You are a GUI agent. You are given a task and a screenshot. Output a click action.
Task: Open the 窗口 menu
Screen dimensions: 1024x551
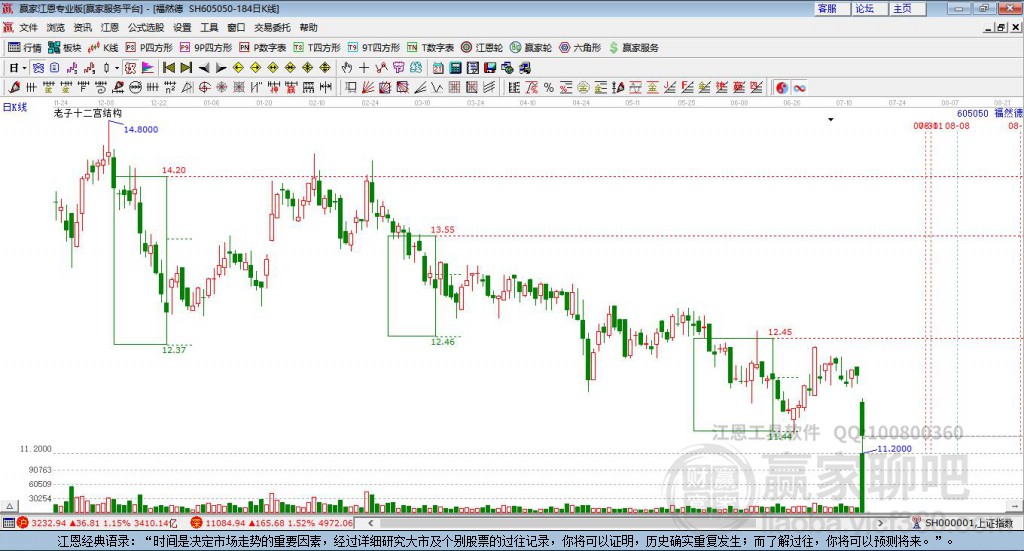(236, 27)
